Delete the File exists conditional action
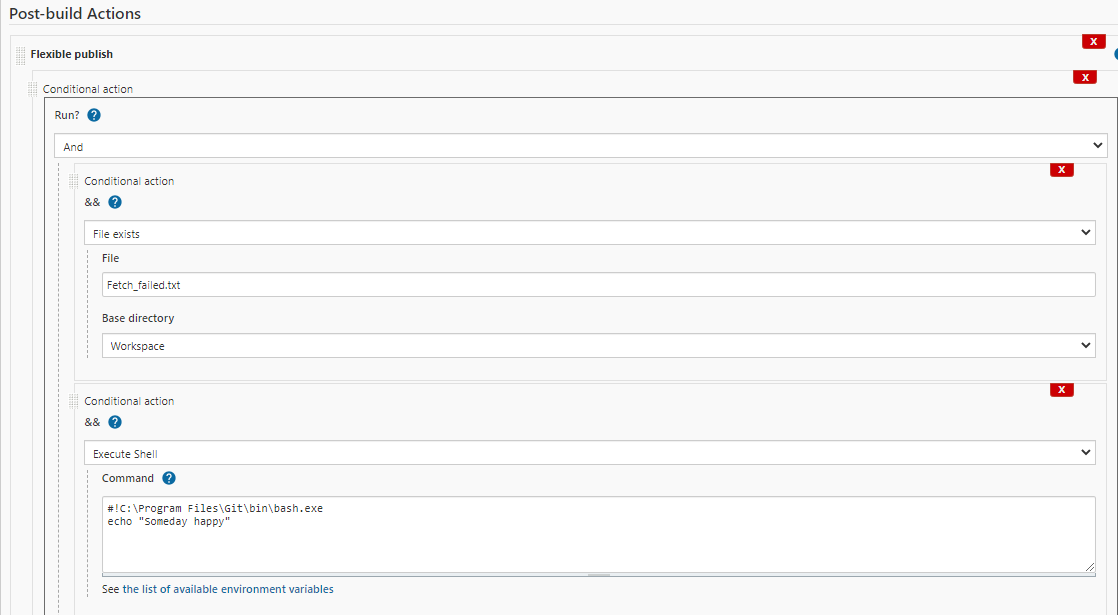The image size is (1118, 615). tap(1062, 170)
